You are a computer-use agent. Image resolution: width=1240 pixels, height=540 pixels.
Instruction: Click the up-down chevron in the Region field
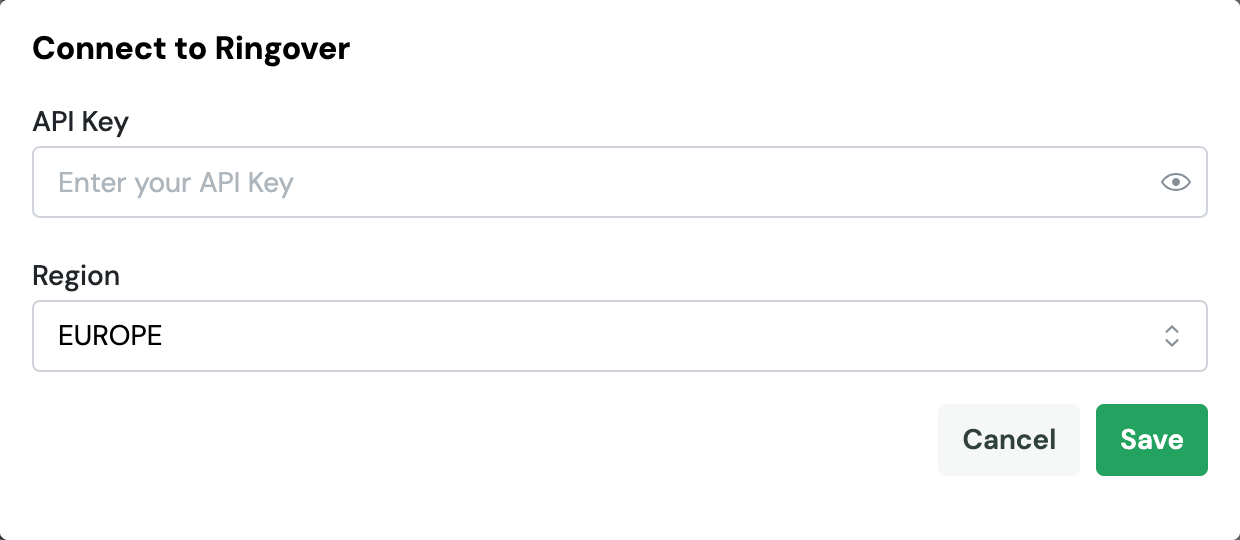pos(1172,336)
